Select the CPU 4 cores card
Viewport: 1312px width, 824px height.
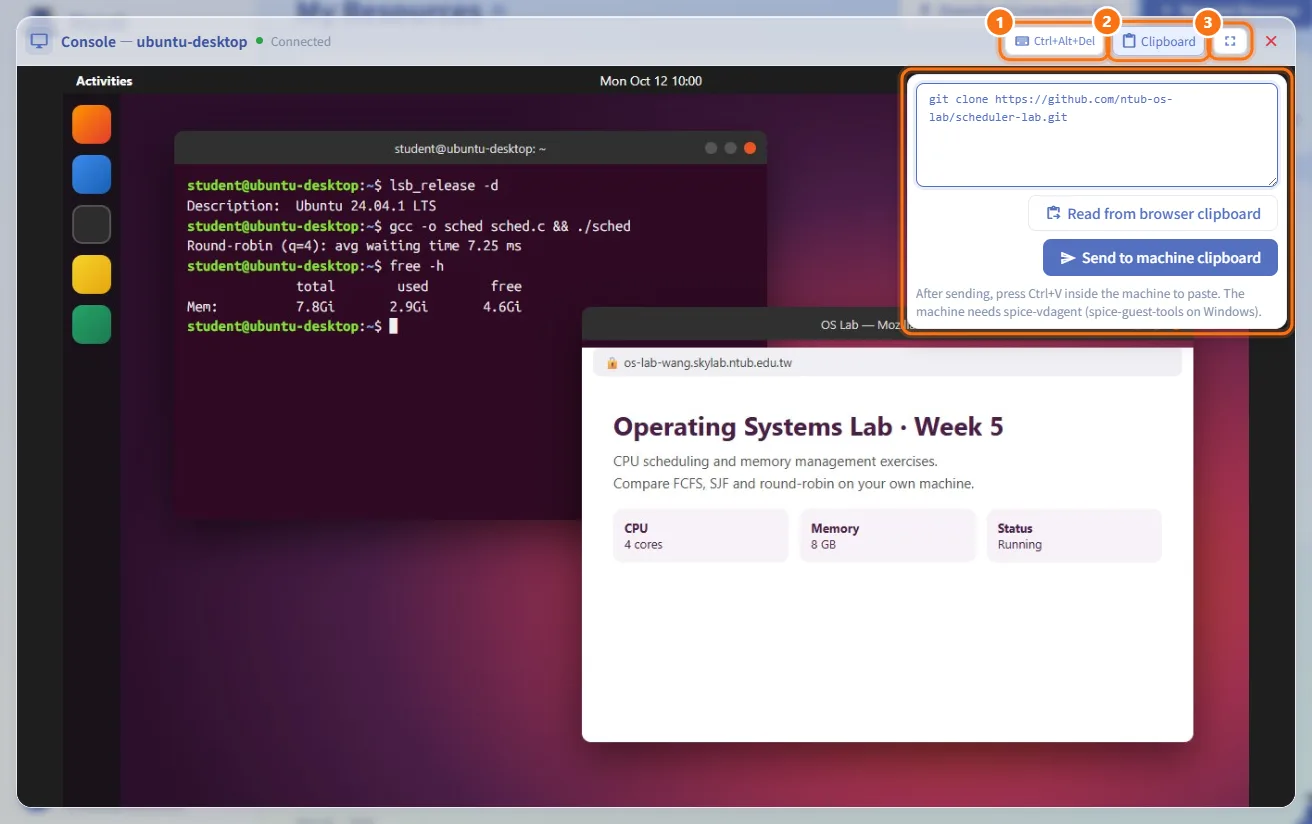[700, 536]
